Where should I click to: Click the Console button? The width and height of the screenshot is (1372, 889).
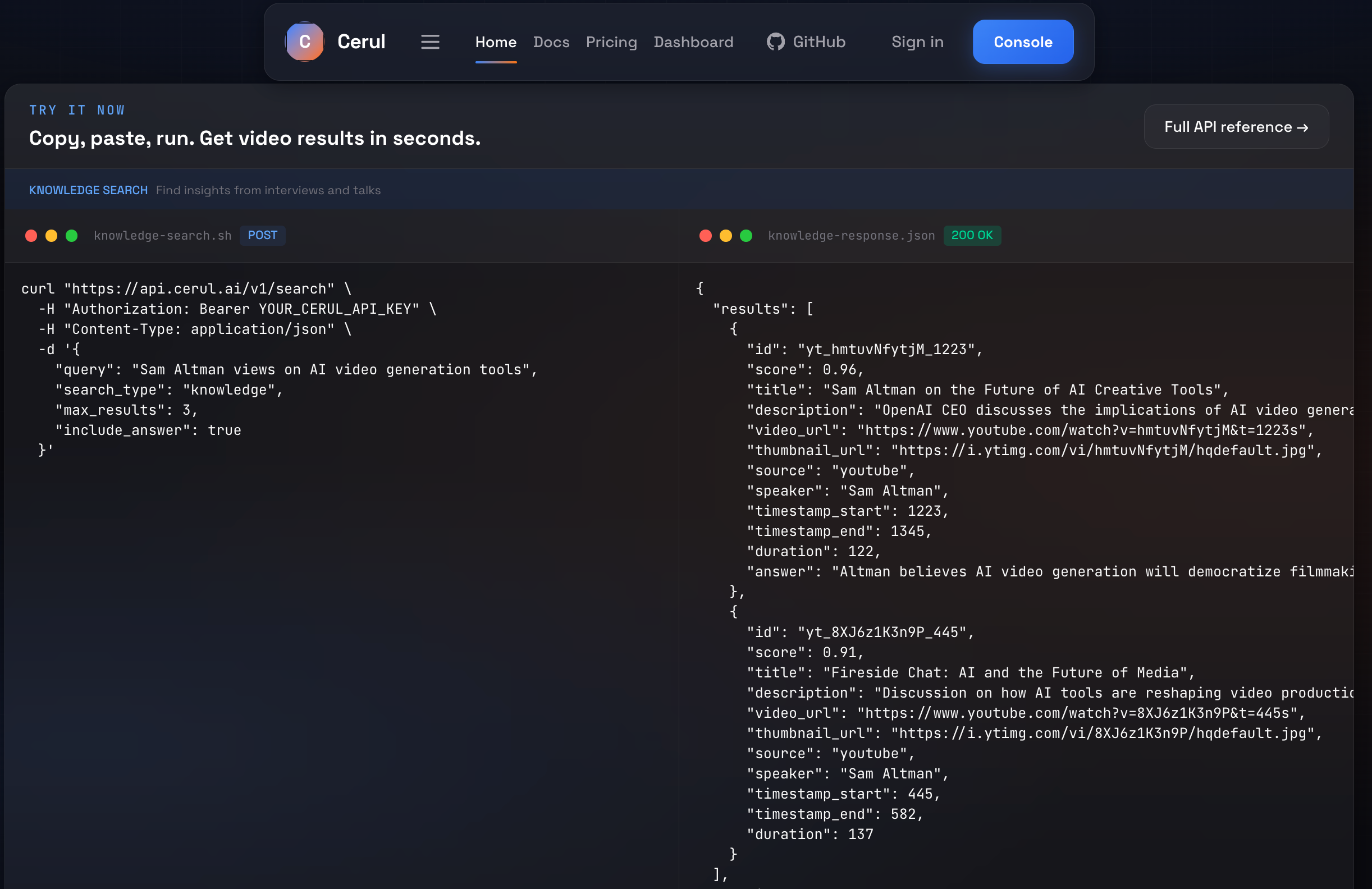click(1022, 42)
